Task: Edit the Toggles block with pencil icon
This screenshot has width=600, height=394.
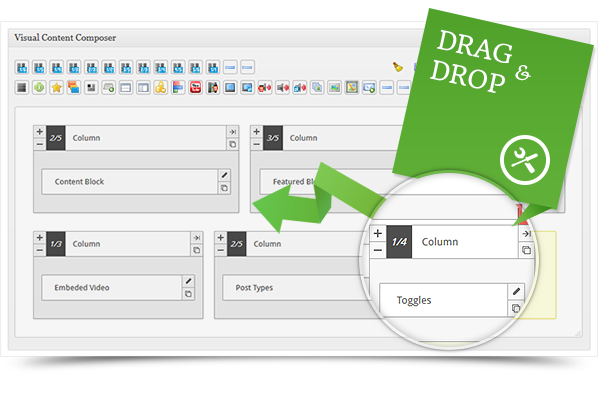Action: 516,291
